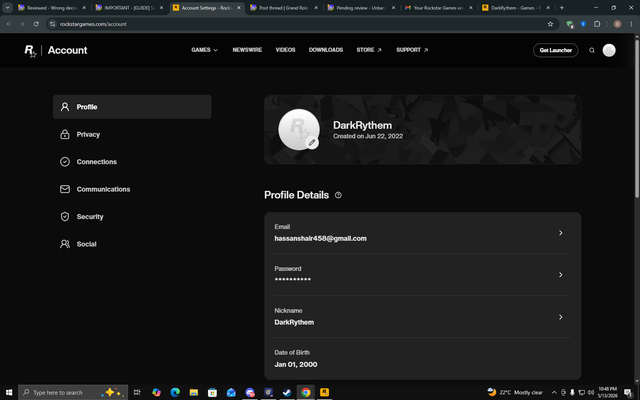Viewport: 640px width, 400px height.
Task: Open the notification center icon
Action: click(629, 392)
